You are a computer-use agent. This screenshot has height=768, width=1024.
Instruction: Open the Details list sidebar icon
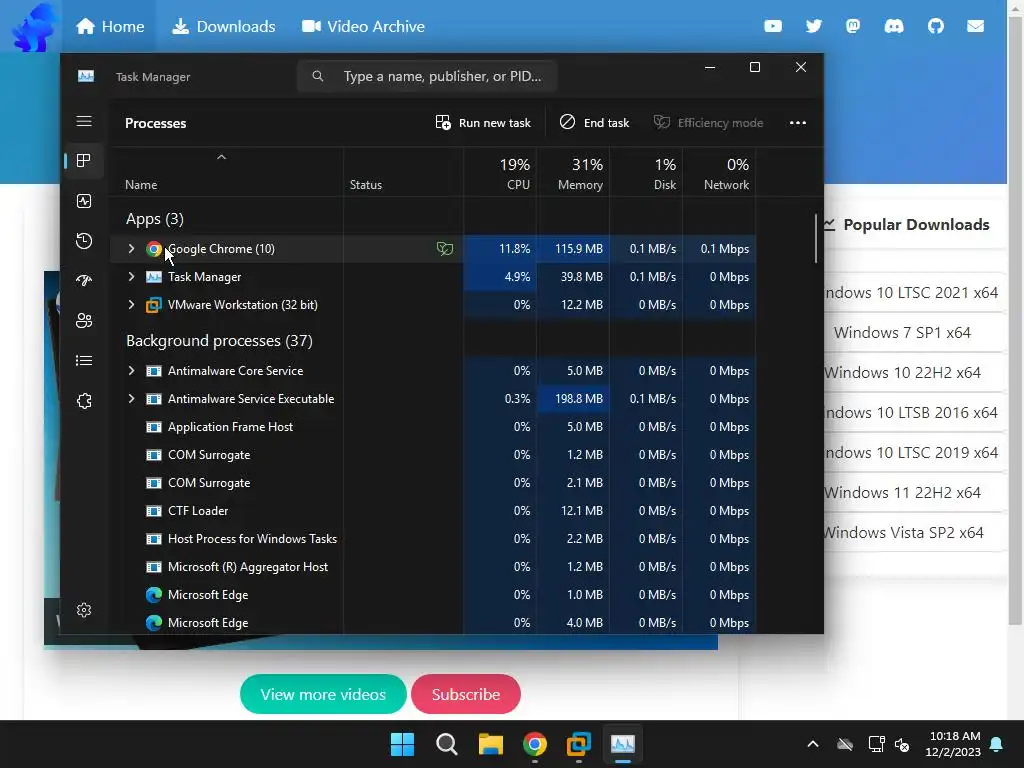[x=84, y=360]
